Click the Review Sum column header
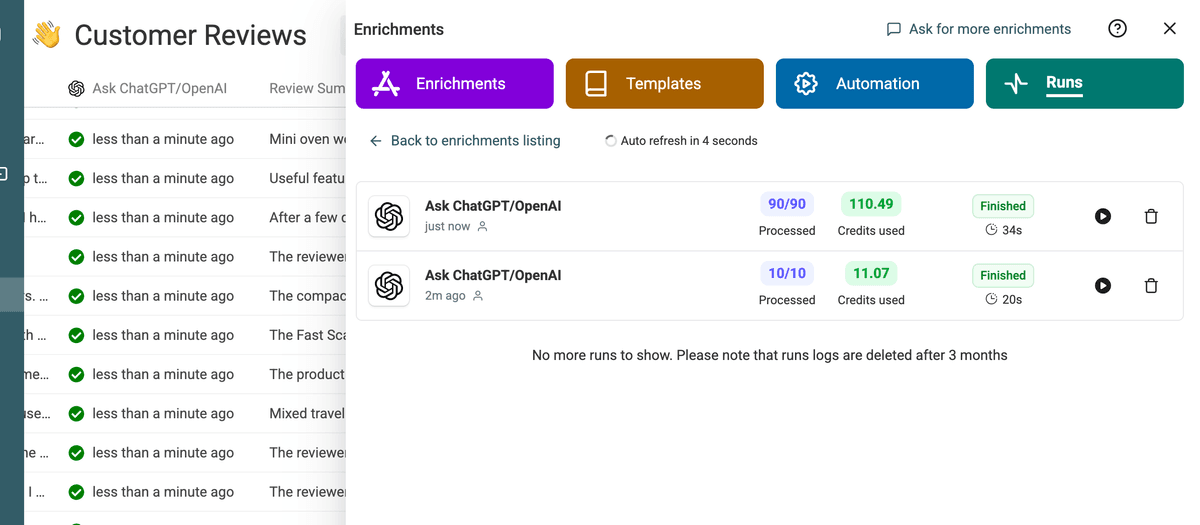The width and height of the screenshot is (1200, 525). coord(307,88)
